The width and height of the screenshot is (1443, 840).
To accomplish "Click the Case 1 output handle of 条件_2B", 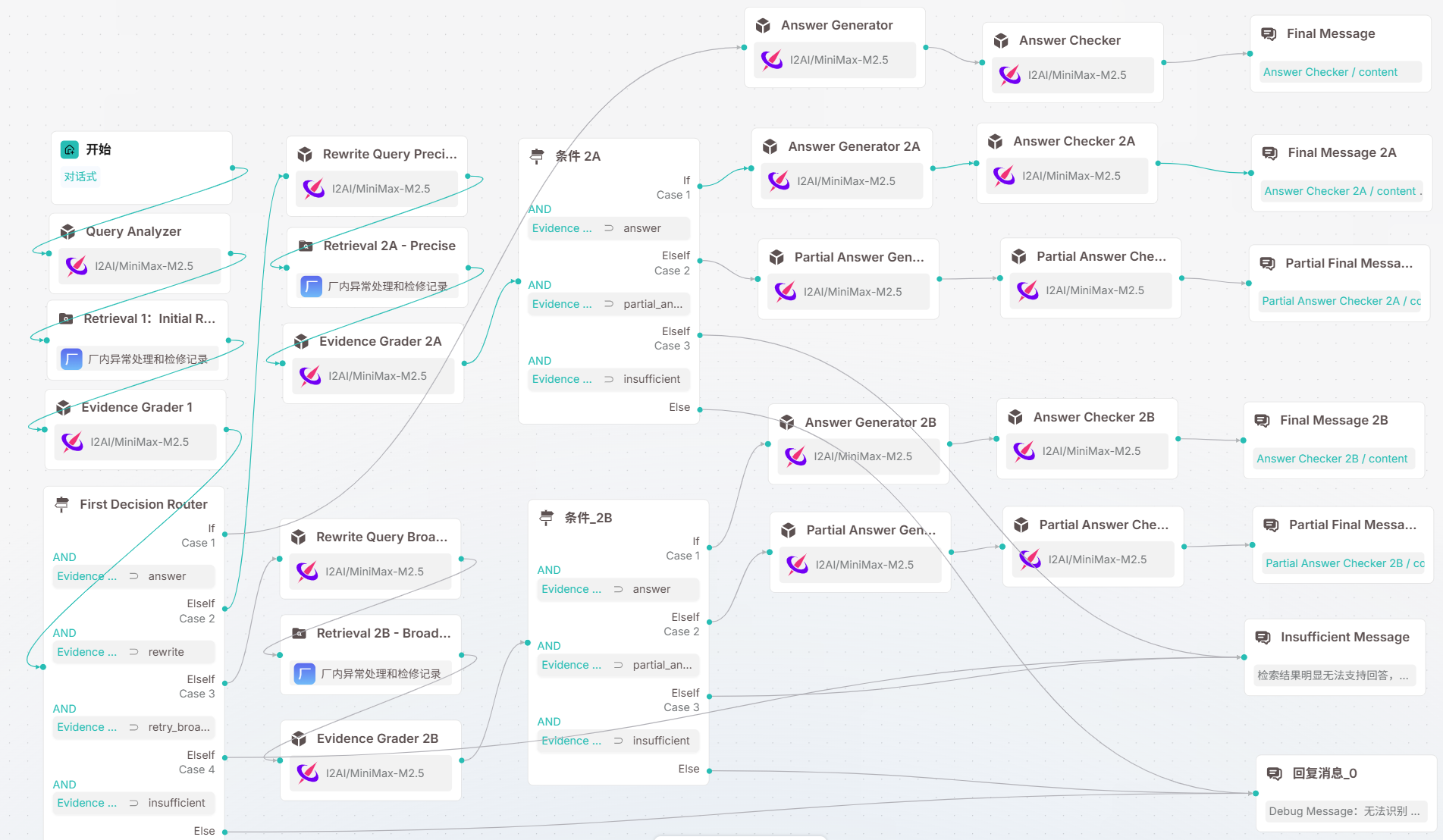I will (709, 546).
